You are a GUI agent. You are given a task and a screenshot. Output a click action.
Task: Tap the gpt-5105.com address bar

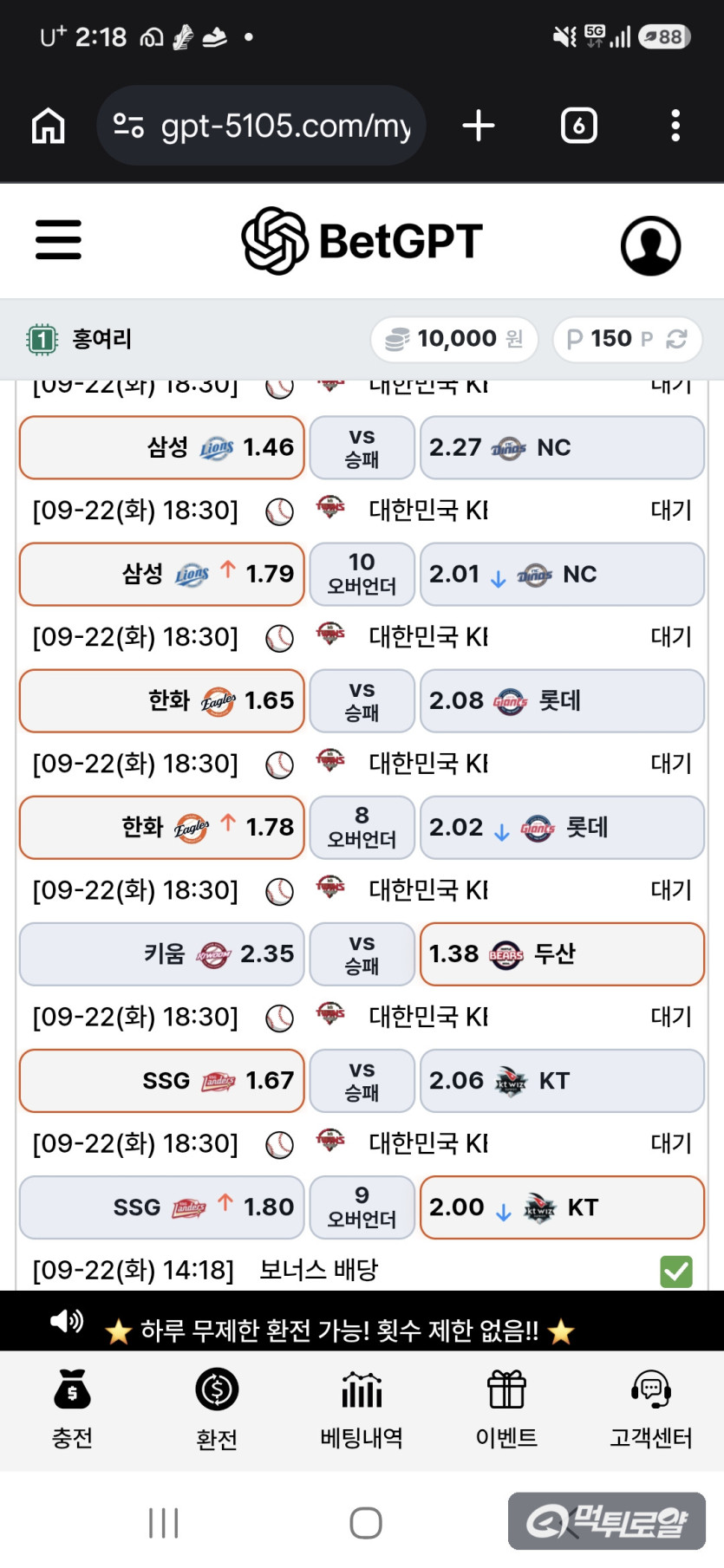coord(261,126)
